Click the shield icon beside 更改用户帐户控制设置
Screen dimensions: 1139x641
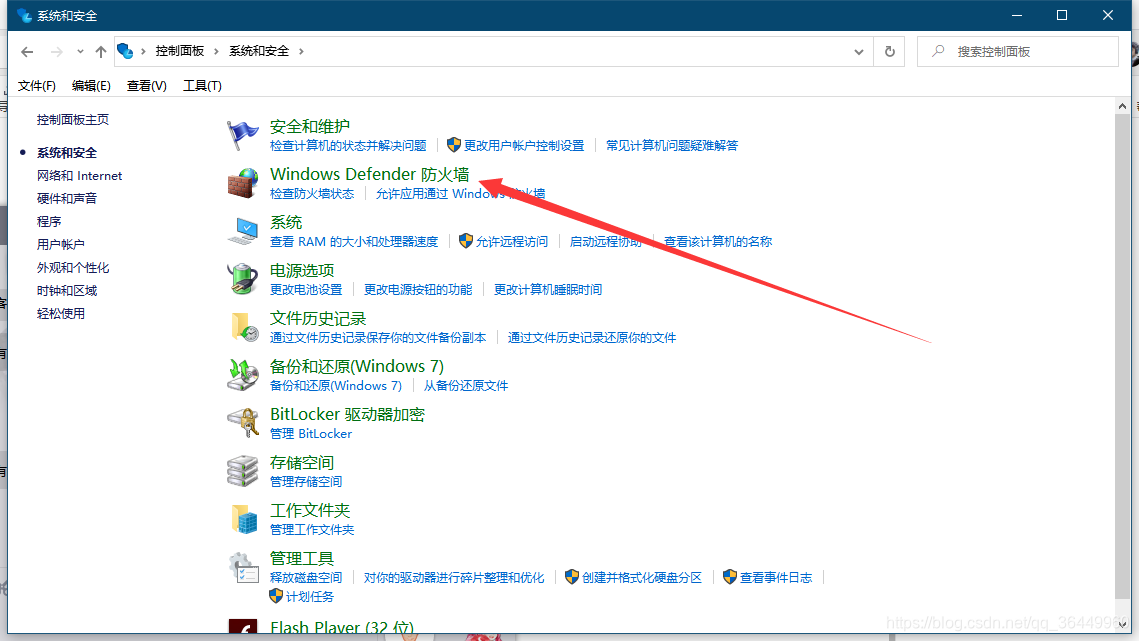pos(454,145)
